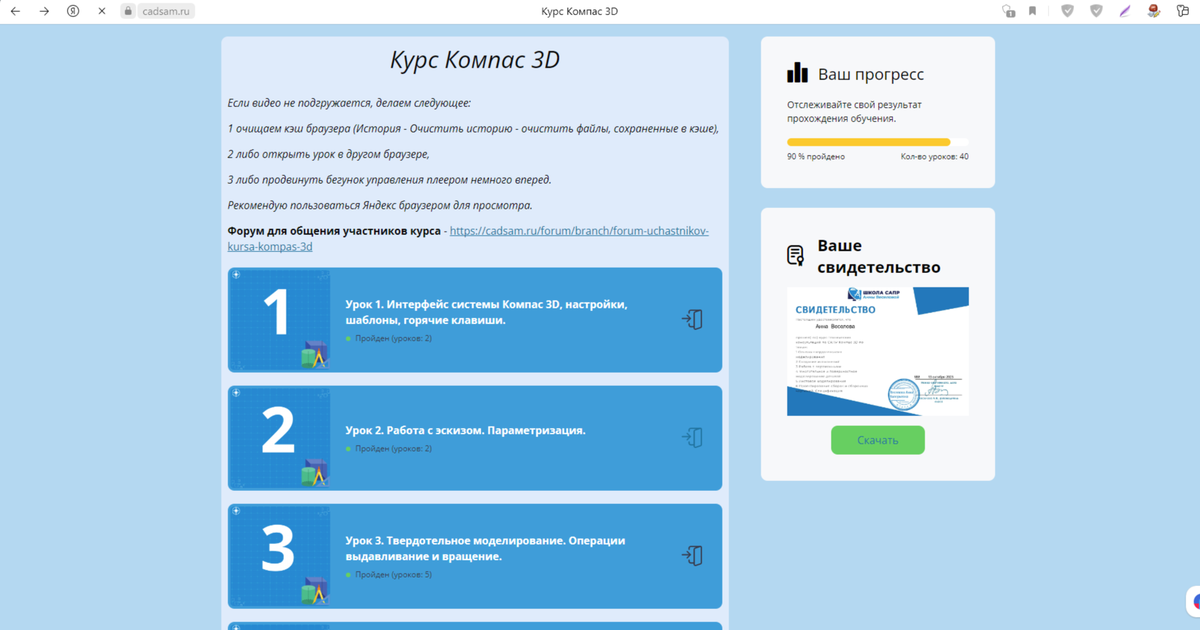
Task: Click the bar chart icon beside 'Ваш прогресс'
Action: pyautogui.click(x=797, y=73)
